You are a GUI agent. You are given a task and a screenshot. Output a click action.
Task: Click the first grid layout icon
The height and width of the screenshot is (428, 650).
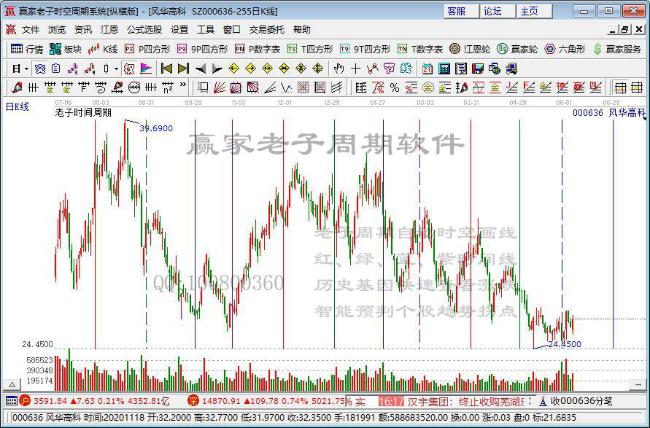tap(621, 88)
